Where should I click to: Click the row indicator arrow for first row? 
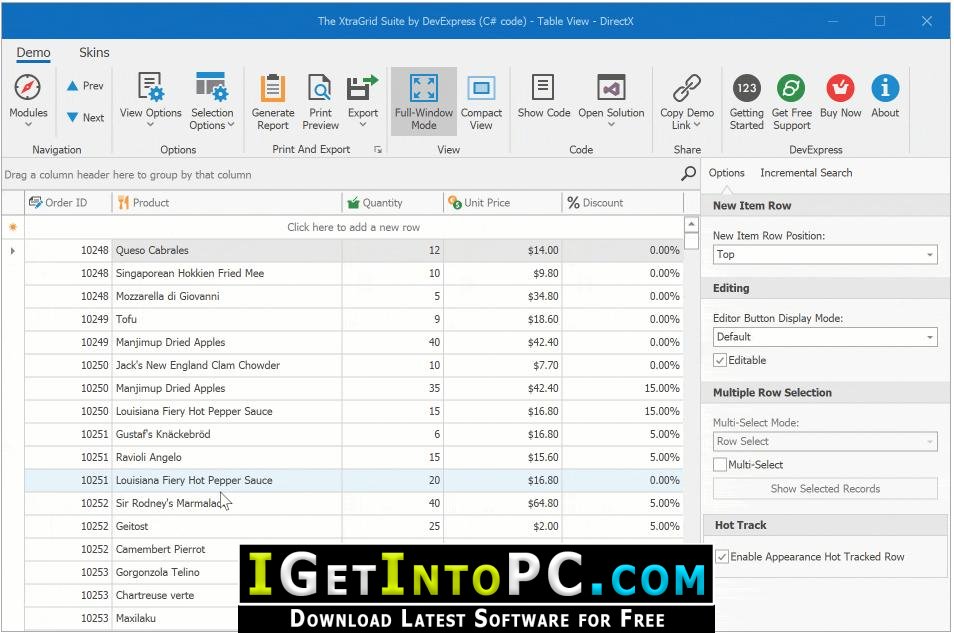point(13,251)
